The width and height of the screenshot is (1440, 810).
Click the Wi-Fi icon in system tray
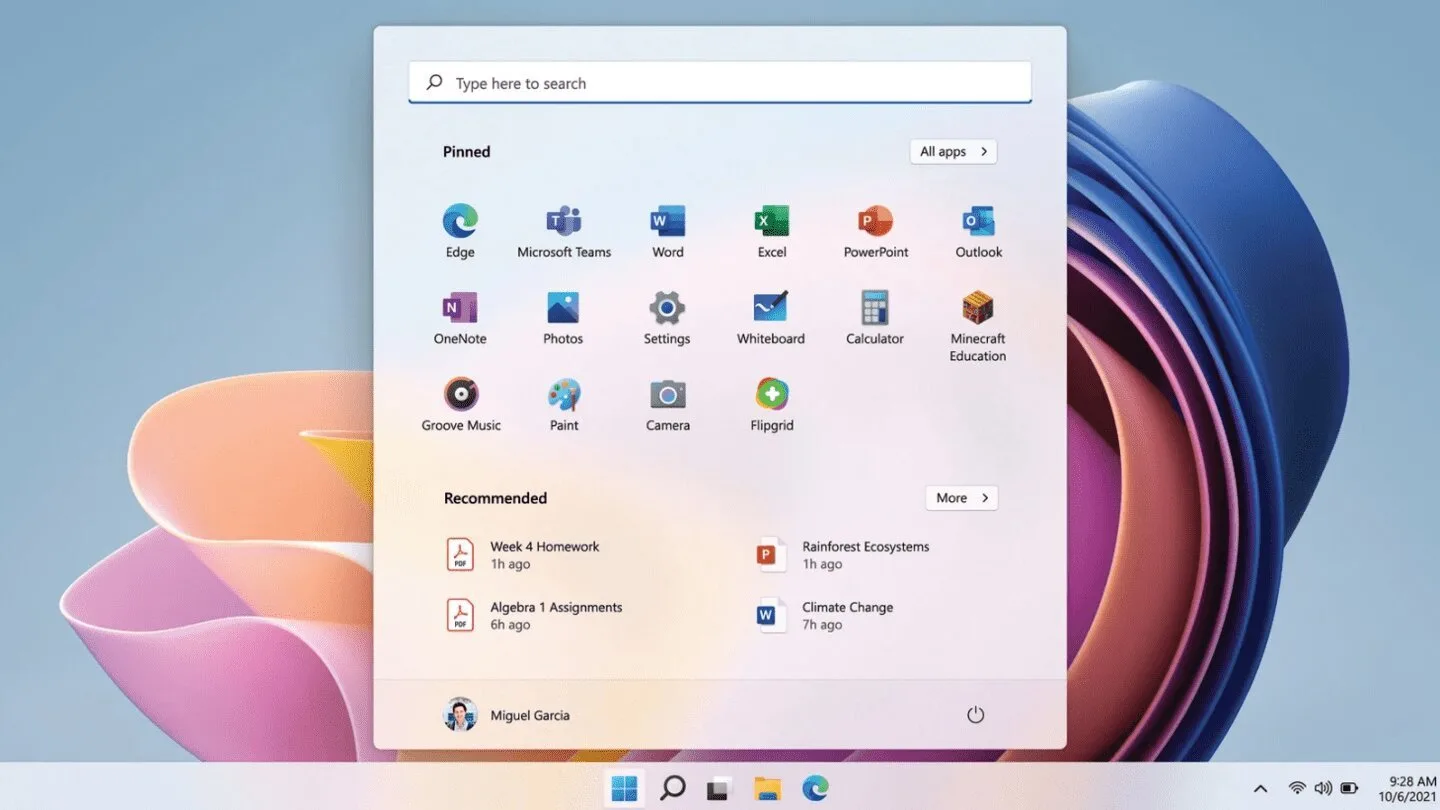coord(1297,788)
